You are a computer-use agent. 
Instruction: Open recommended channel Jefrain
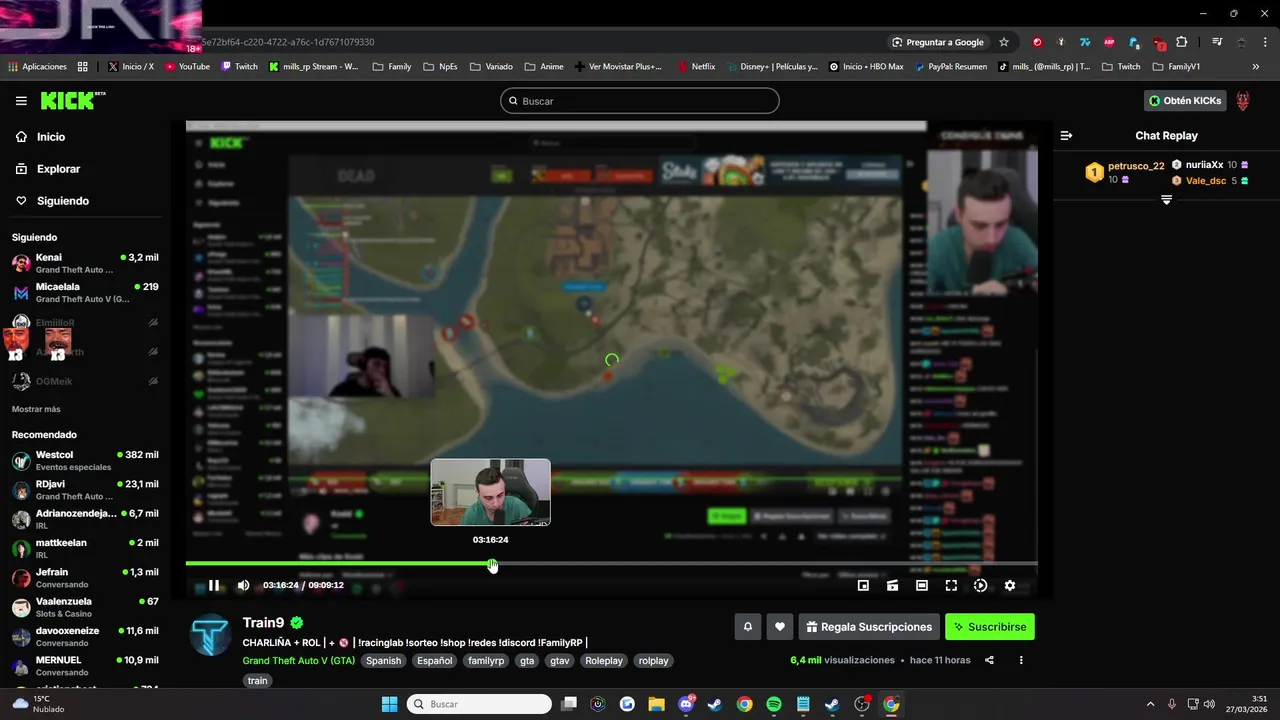point(85,578)
